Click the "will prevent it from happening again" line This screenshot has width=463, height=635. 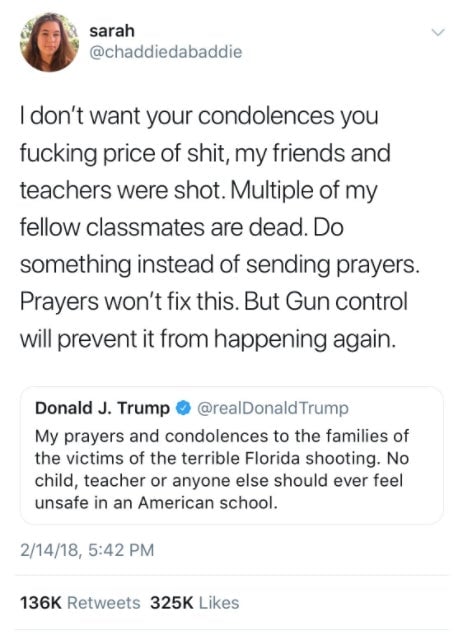point(207,339)
